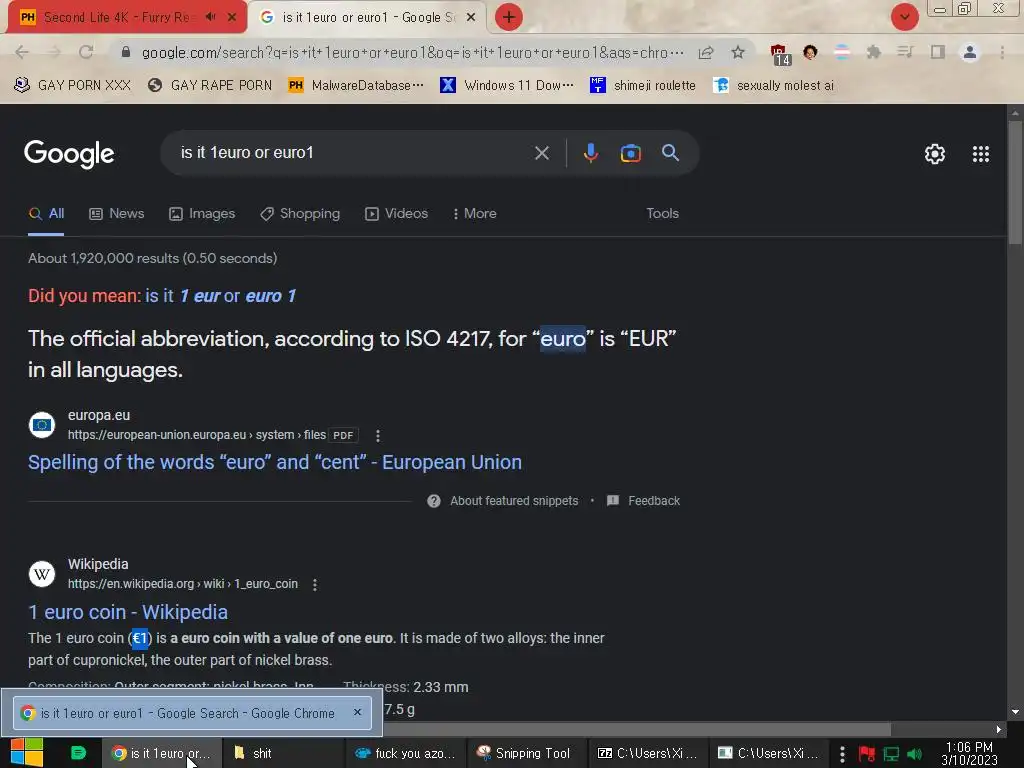Screen dimensions: 1024x768
Task: Open the extension showing badge 14
Action: click(x=779, y=54)
